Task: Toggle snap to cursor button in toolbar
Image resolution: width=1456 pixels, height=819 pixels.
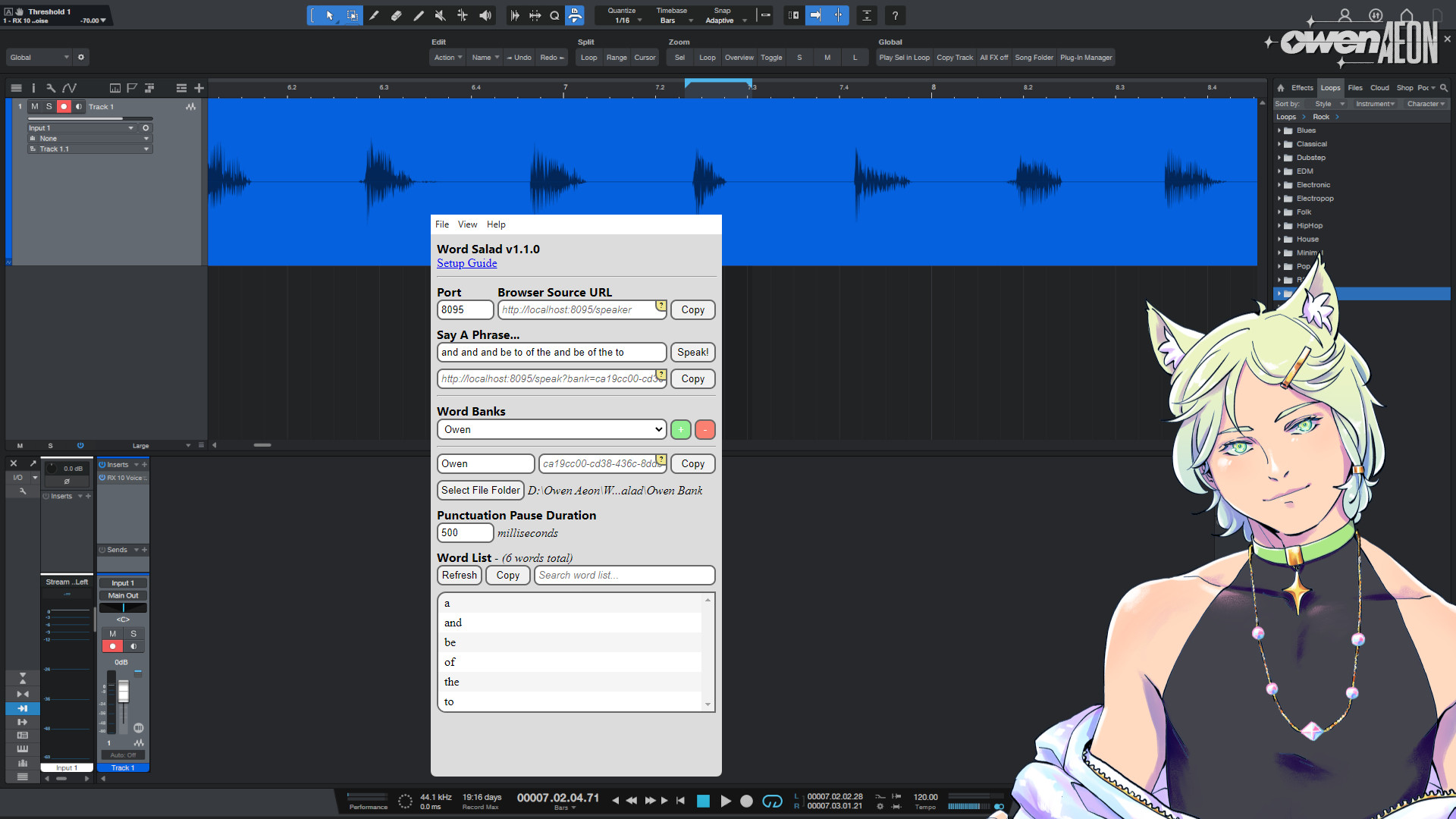Action: [838, 15]
